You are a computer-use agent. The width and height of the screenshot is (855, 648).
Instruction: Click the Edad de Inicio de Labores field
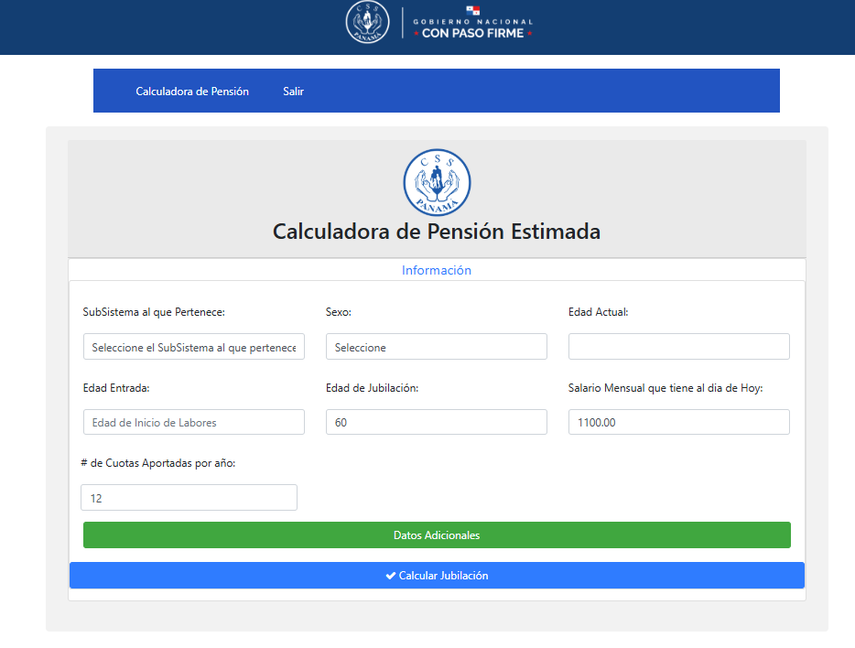click(193, 421)
